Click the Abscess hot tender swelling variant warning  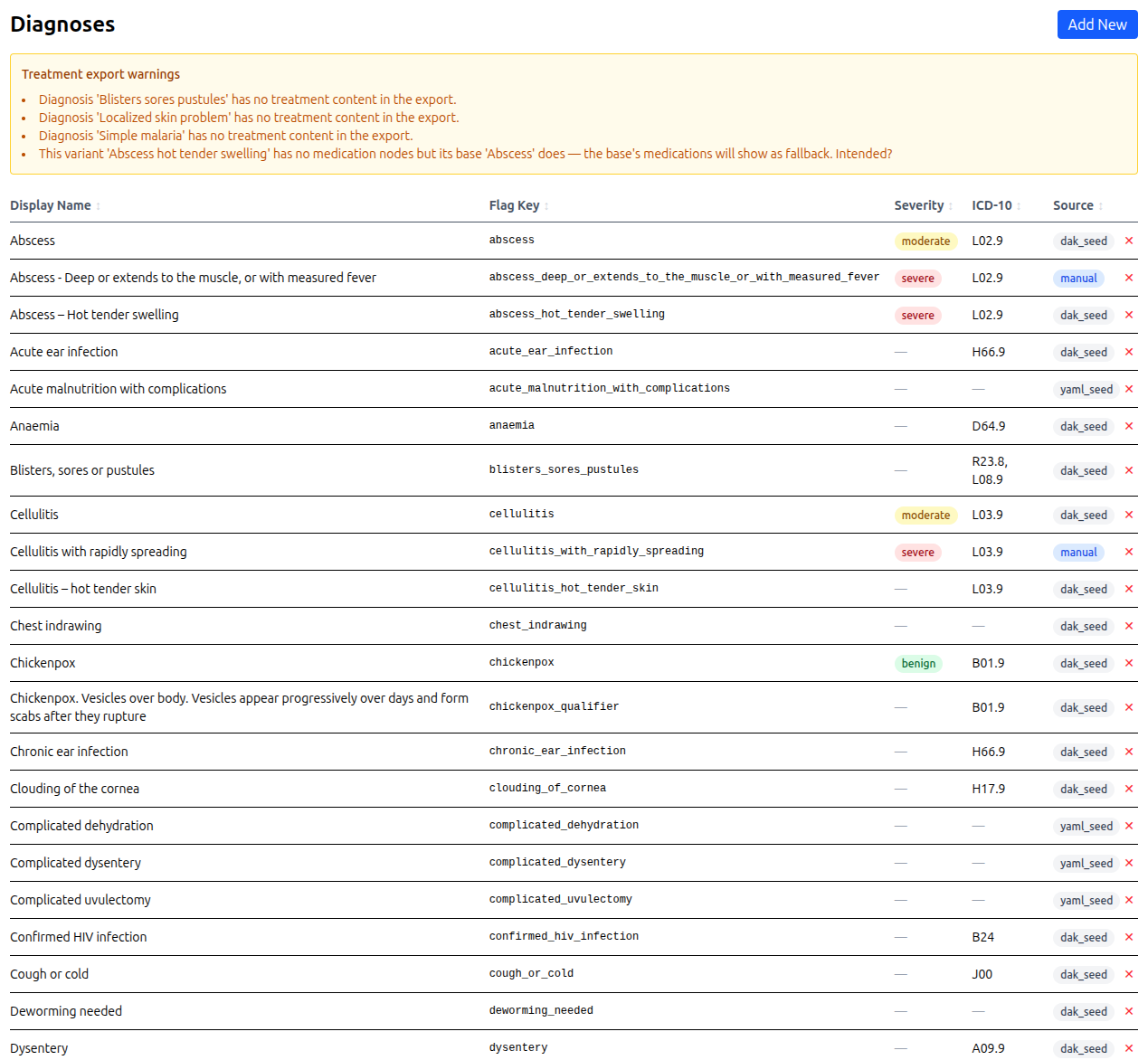(465, 154)
